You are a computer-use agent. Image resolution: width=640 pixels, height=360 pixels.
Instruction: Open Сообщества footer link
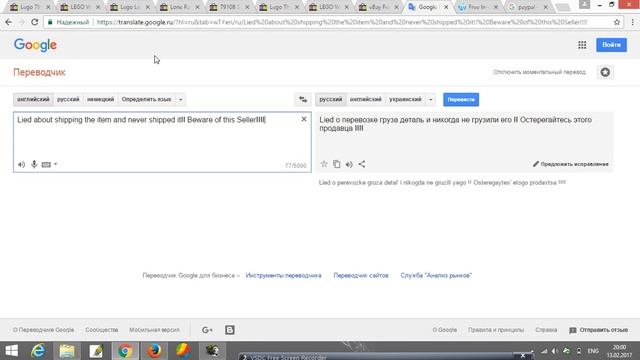click(102, 330)
